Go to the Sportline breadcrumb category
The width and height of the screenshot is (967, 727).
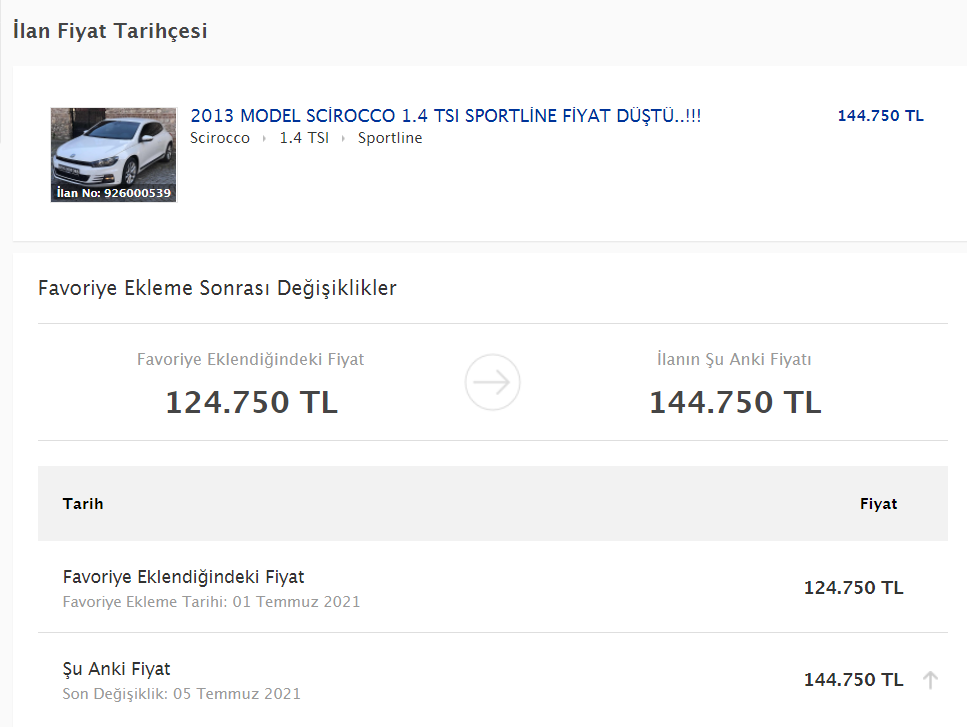(390, 138)
